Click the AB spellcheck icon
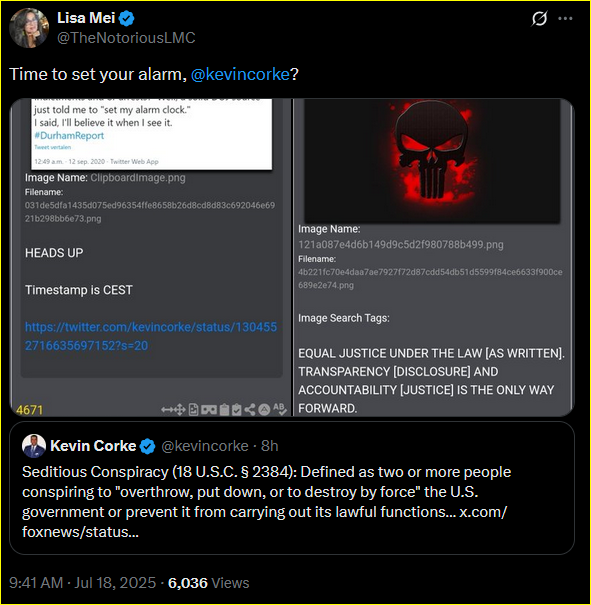This screenshot has height=605, width=591. [279, 409]
